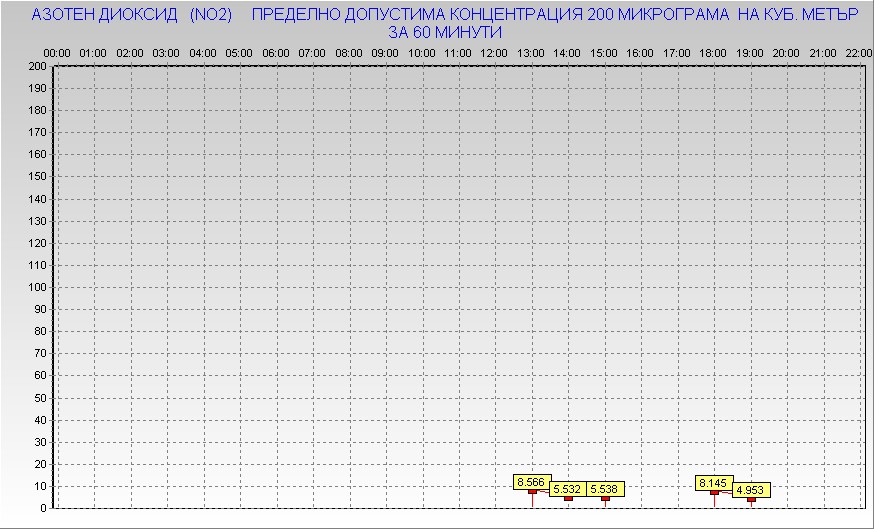Click the red data marker under 8.566

(x=532, y=492)
